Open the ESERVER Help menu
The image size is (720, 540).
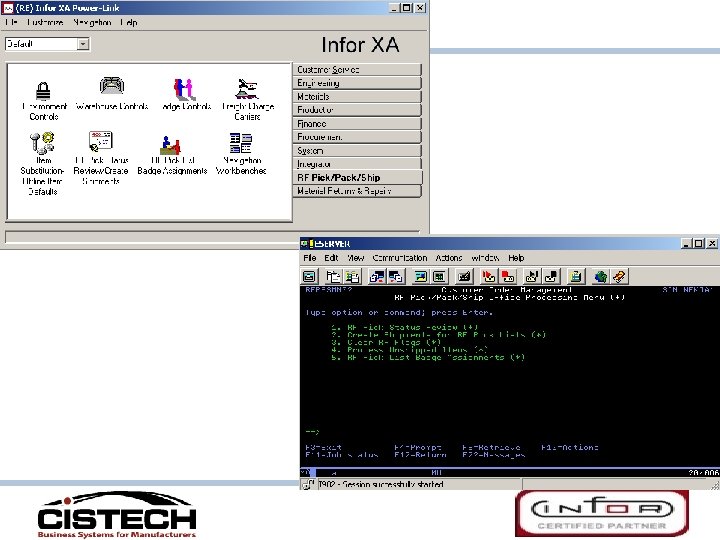coord(516,258)
